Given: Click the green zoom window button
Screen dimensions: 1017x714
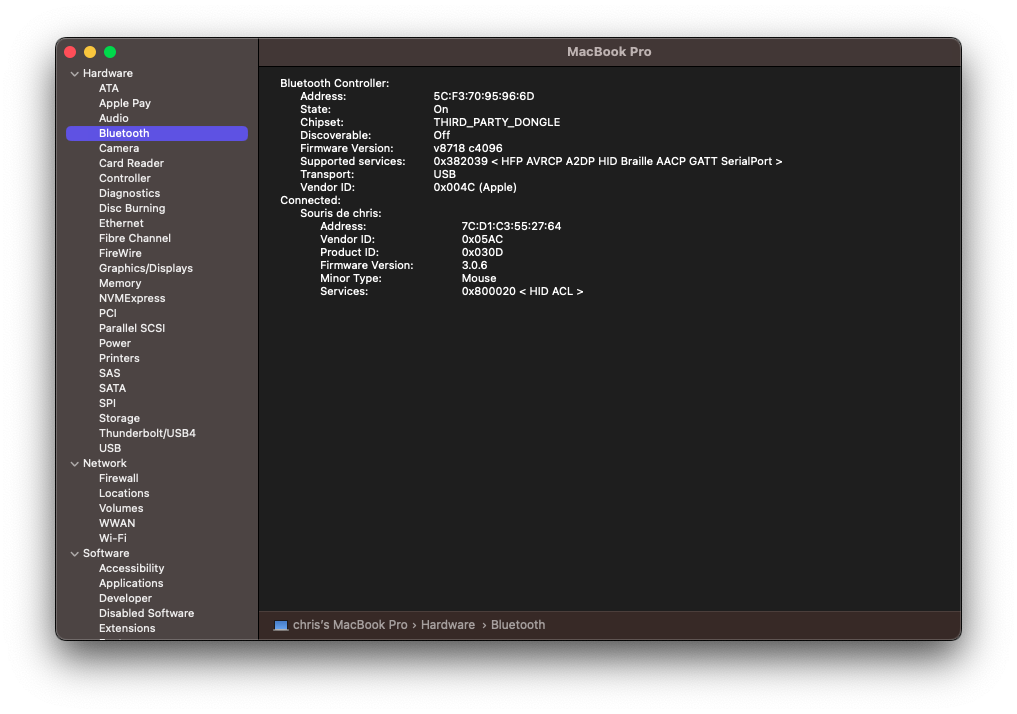Looking at the screenshot, I should pos(110,52).
